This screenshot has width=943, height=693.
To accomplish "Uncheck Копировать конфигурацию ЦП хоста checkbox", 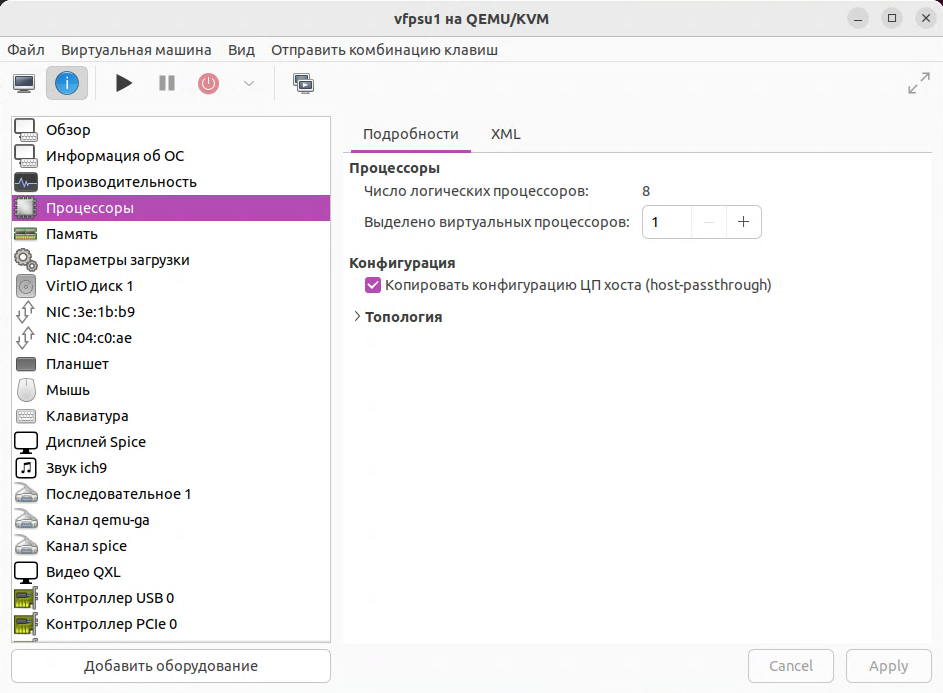I will click(x=374, y=285).
